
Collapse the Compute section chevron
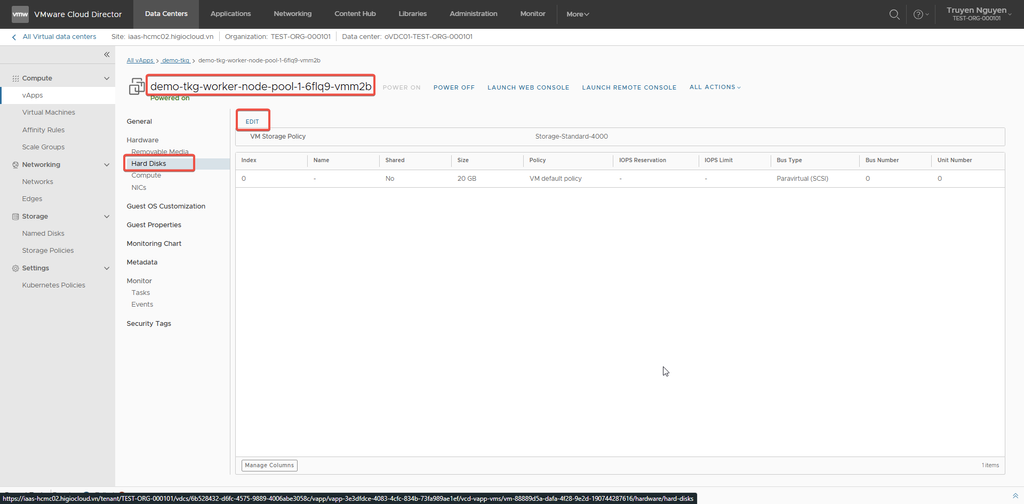[x=107, y=78]
